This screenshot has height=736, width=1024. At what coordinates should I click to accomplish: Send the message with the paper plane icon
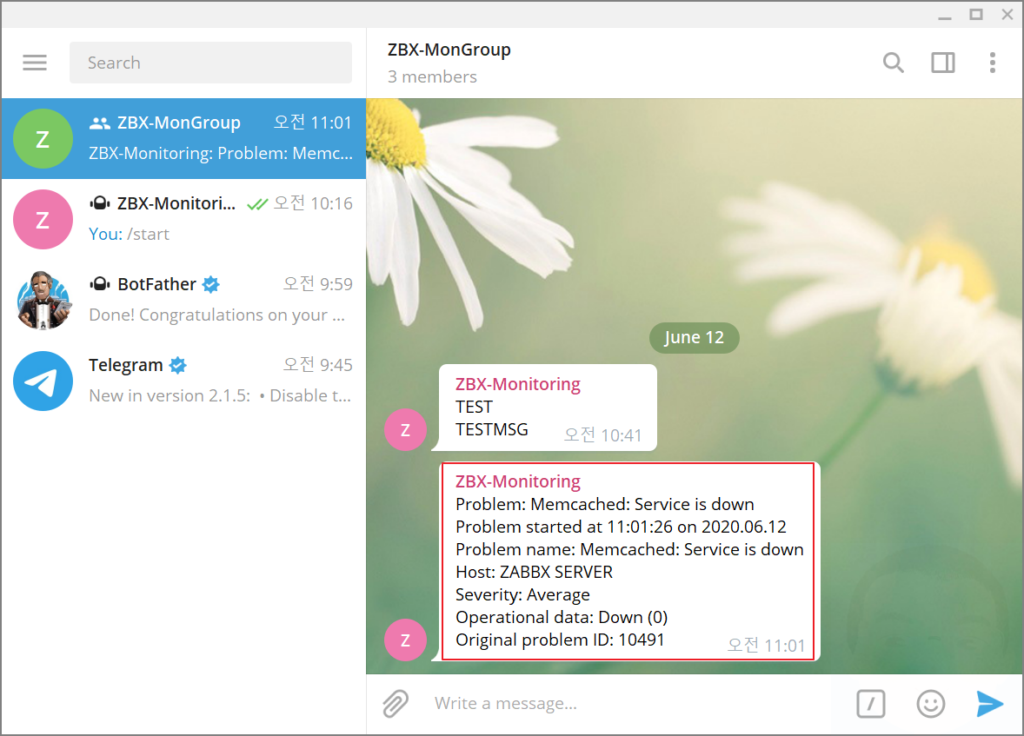pos(989,703)
